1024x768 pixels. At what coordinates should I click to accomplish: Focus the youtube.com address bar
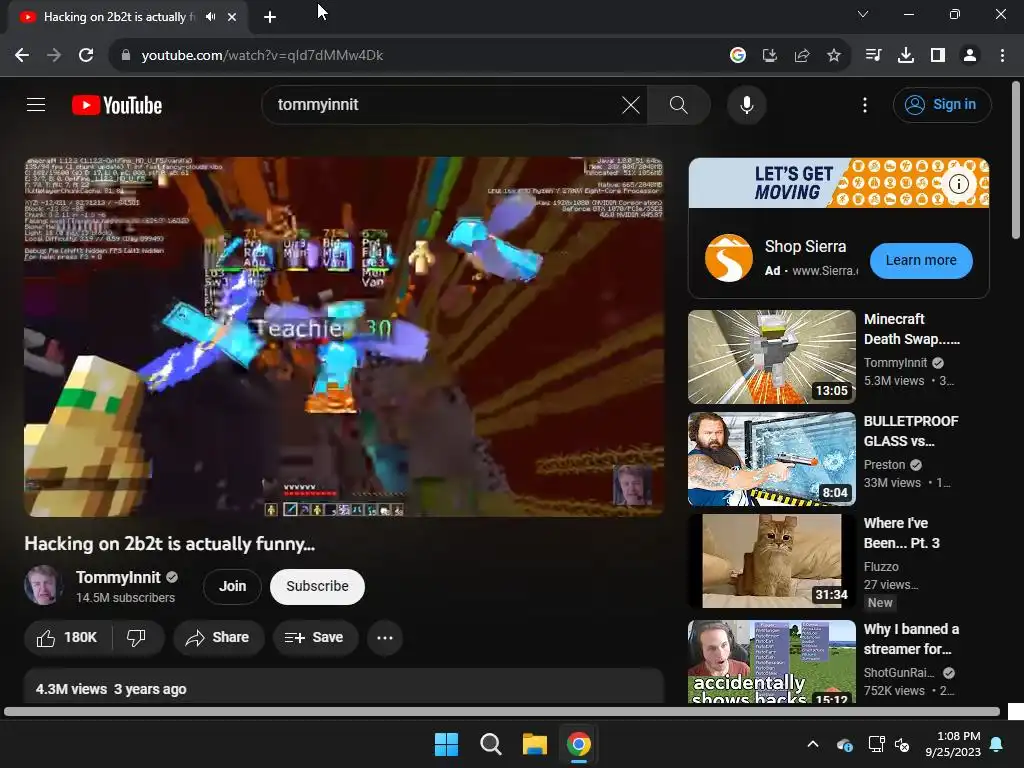coord(418,56)
